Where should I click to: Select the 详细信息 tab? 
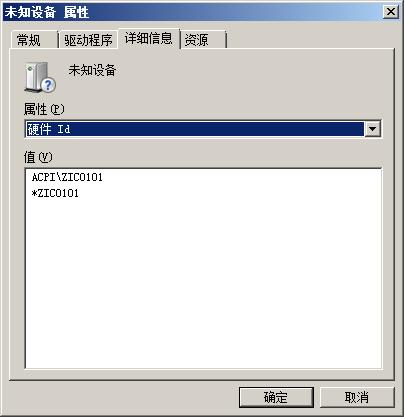pyautogui.click(x=149, y=39)
